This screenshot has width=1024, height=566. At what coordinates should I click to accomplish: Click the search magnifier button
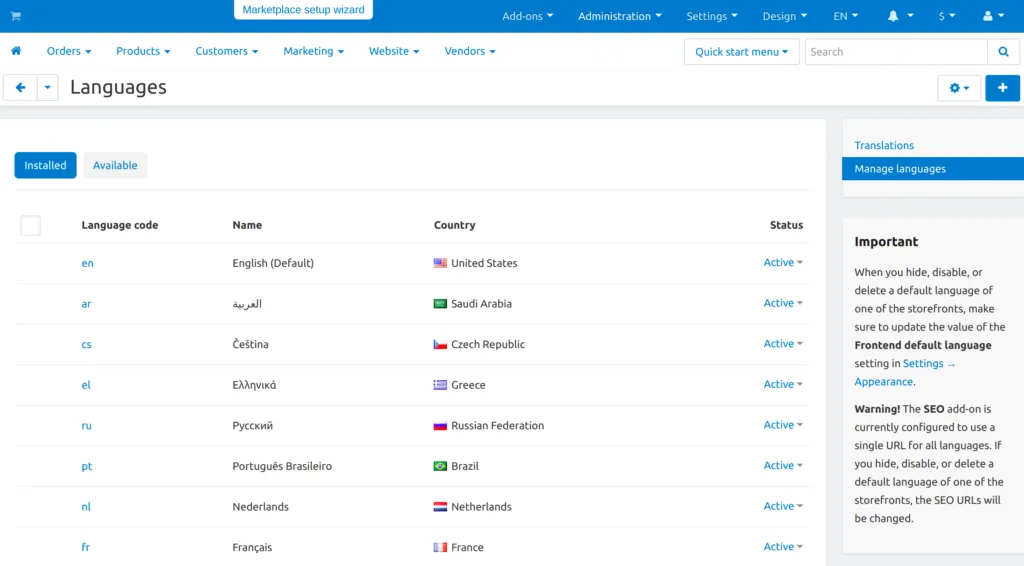point(1003,52)
